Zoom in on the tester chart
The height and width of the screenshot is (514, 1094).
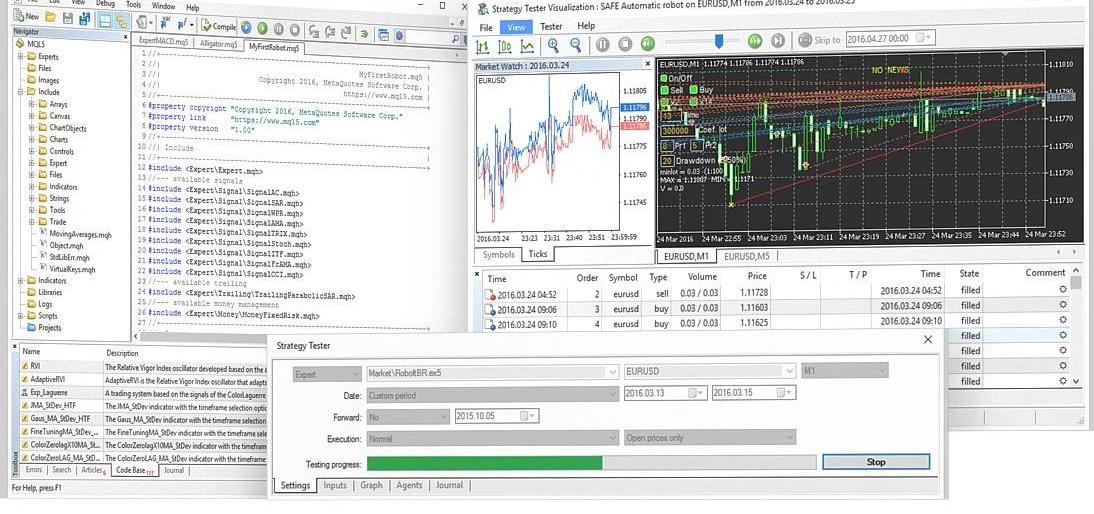tap(554, 45)
